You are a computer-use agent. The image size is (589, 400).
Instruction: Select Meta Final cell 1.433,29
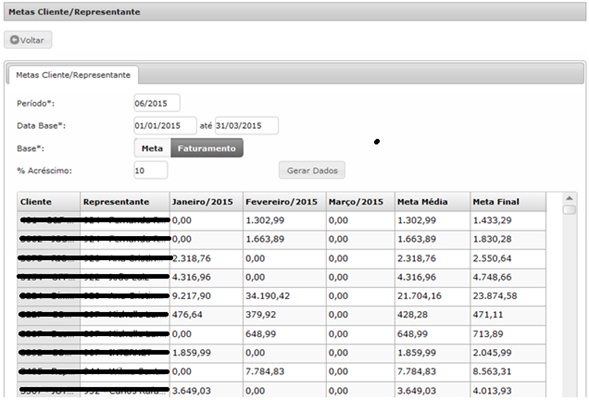point(508,220)
